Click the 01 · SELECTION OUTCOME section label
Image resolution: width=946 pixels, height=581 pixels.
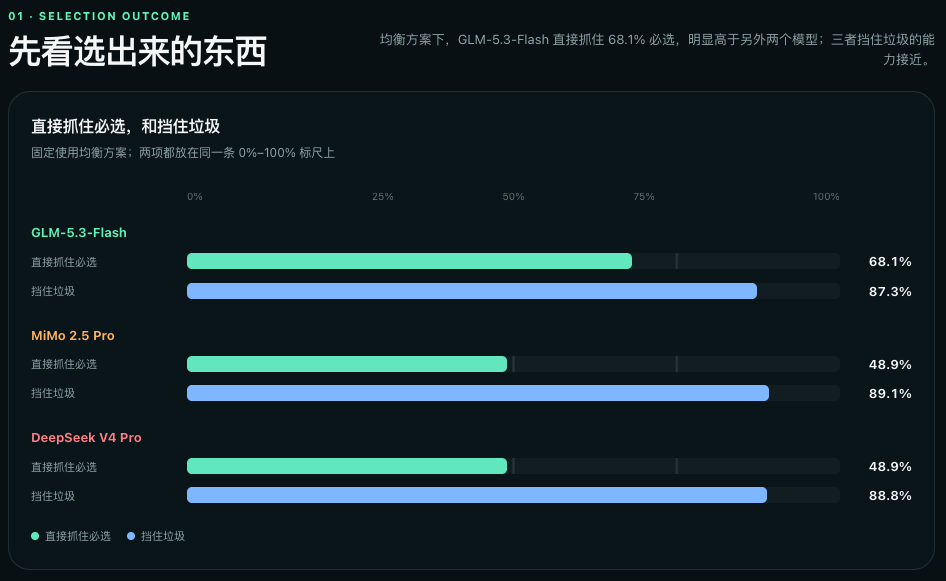[x=99, y=16]
